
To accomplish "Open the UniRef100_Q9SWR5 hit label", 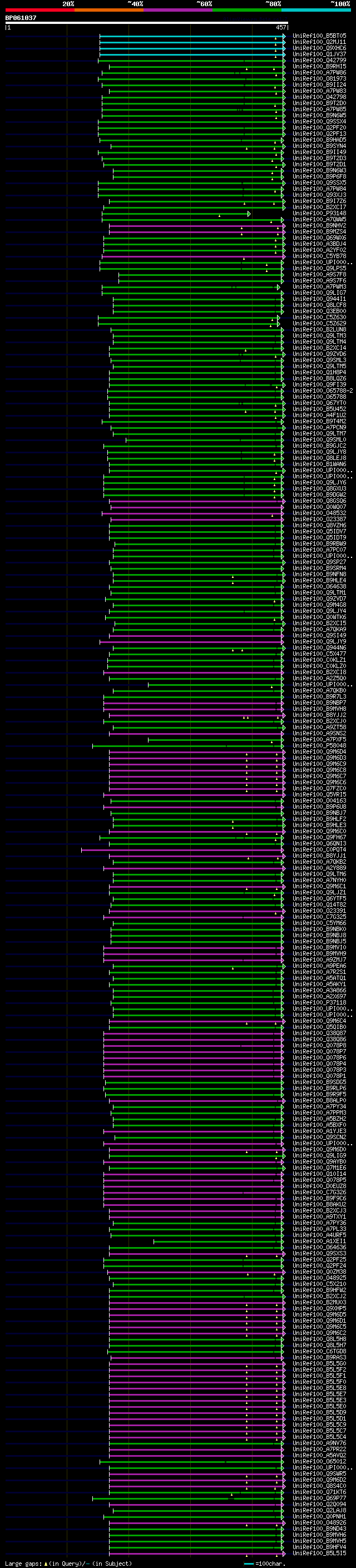I will pyautogui.click(x=319, y=1473).
